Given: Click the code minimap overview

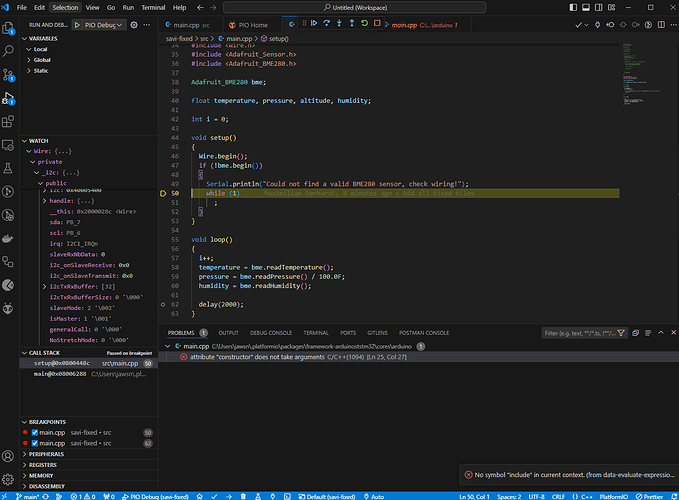Looking at the screenshot, I should click(x=642, y=74).
